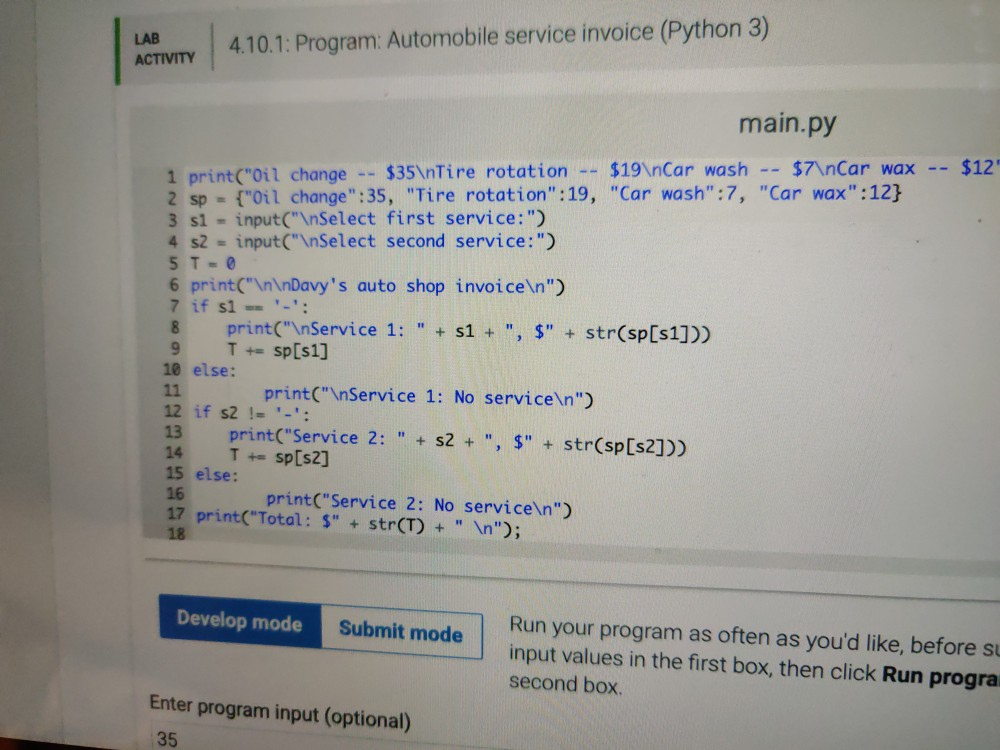Viewport: 1000px width, 750px height.
Task: Switch to Develop mode
Action: click(240, 621)
